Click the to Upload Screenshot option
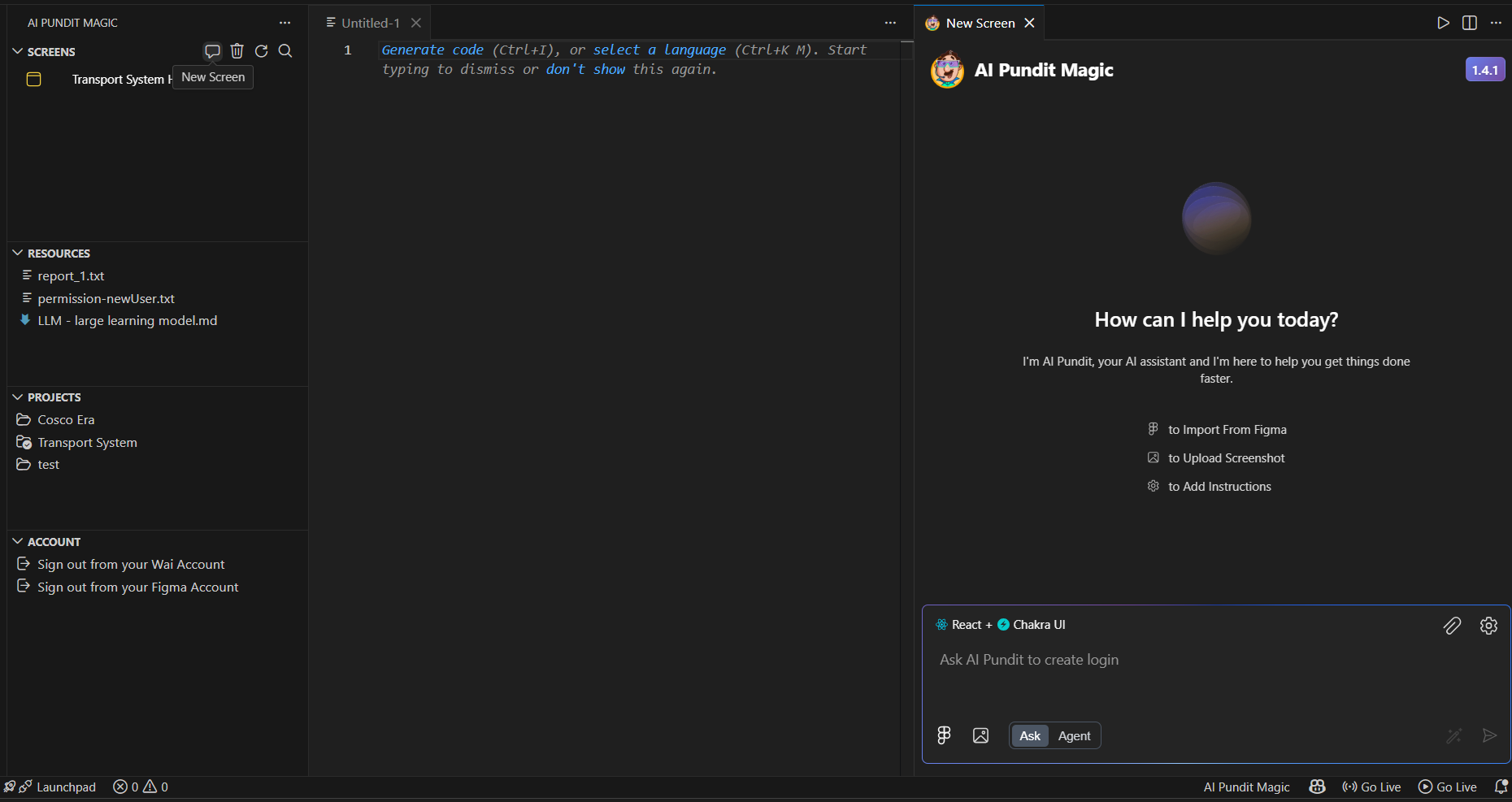The width and height of the screenshot is (1512, 802). 1216,457
